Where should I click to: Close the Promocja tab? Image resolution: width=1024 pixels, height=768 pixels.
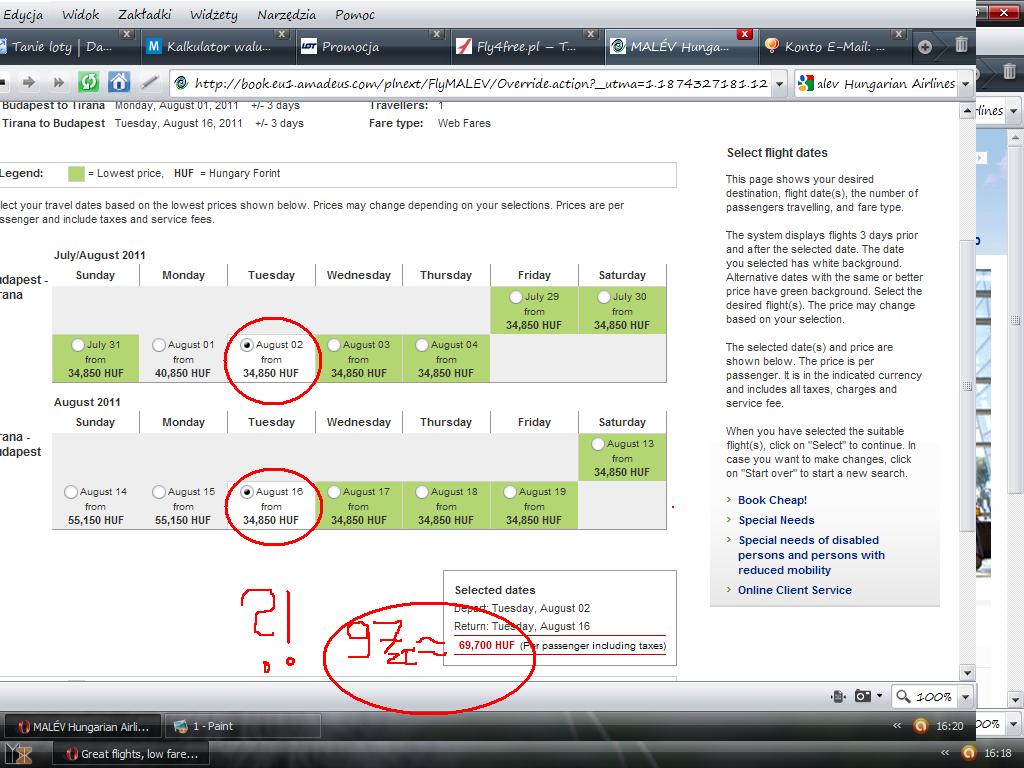[x=437, y=34]
